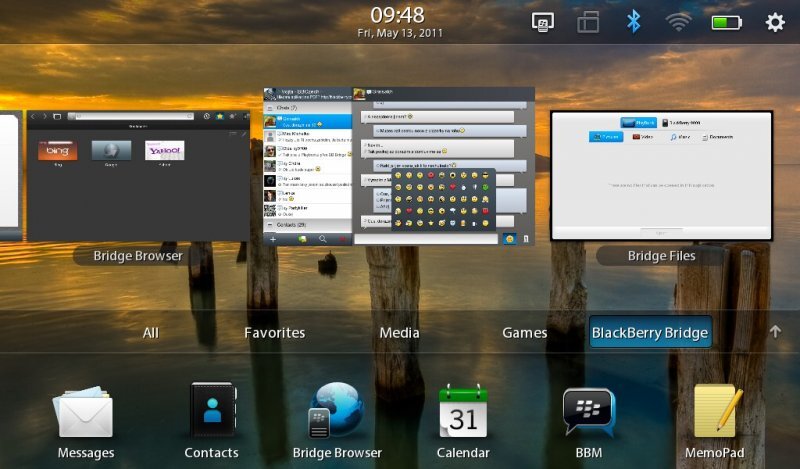The width and height of the screenshot is (800, 469).
Task: Collapse the app tray with up arrow
Action: (775, 332)
